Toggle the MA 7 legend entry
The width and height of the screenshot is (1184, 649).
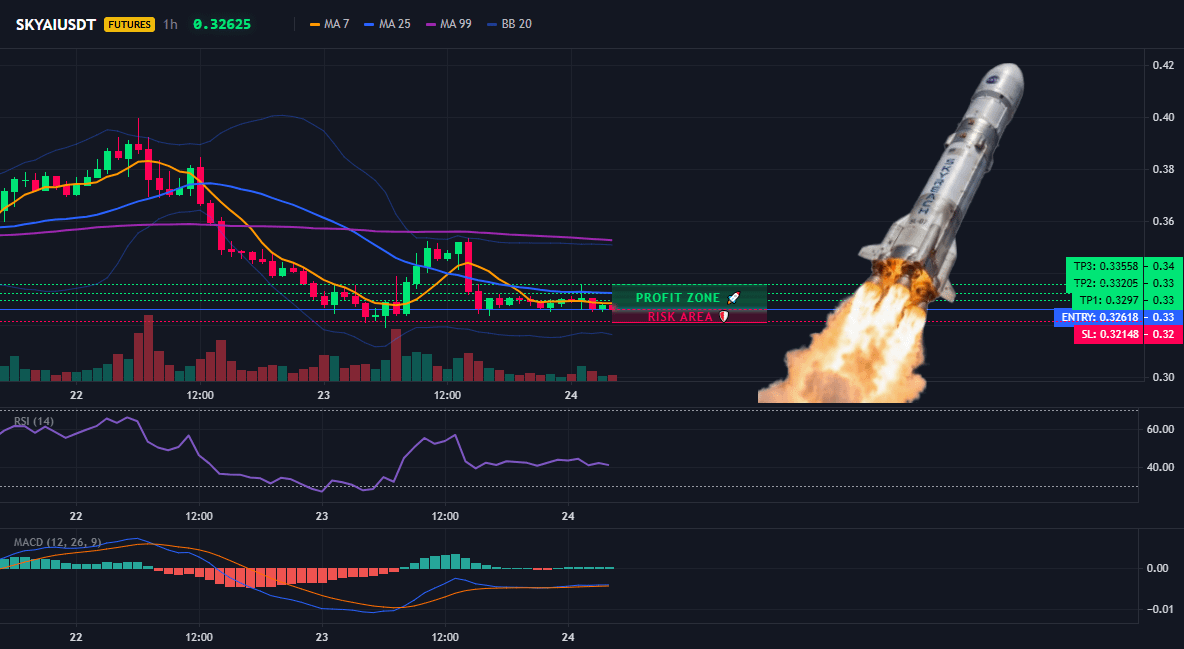click(329, 24)
